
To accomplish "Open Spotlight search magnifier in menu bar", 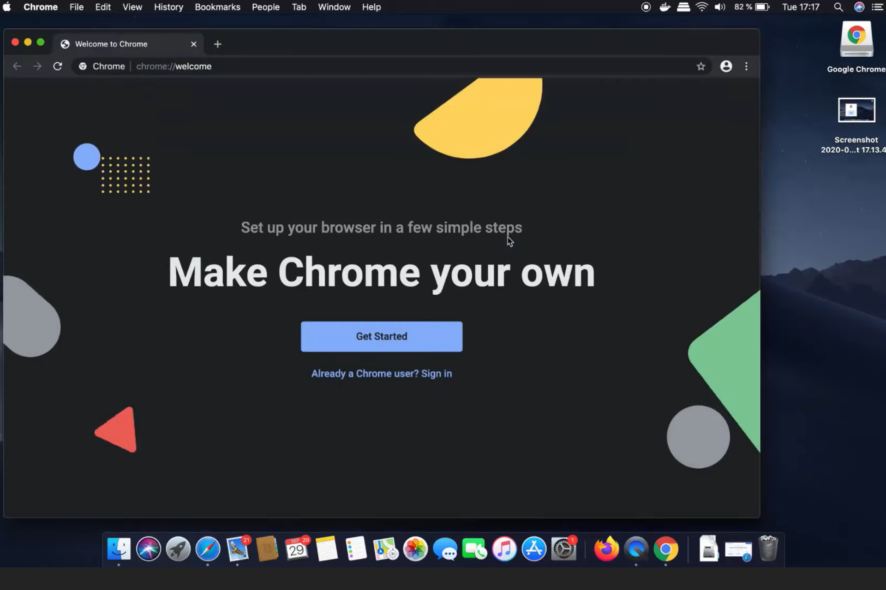I will (839, 7).
